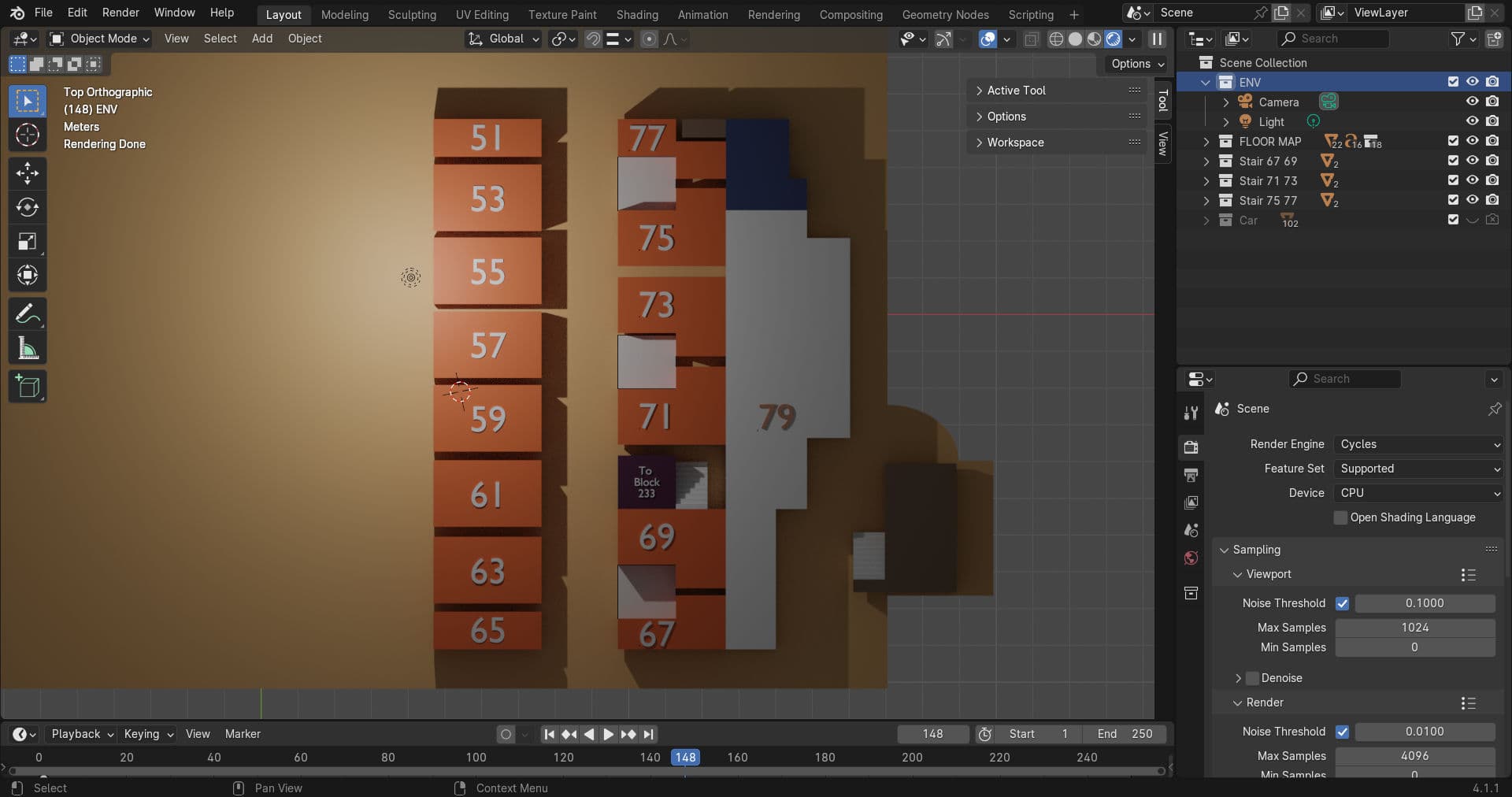This screenshot has height=797, width=1512.
Task: Open the Playback popover in timeline
Action: [x=82, y=734]
